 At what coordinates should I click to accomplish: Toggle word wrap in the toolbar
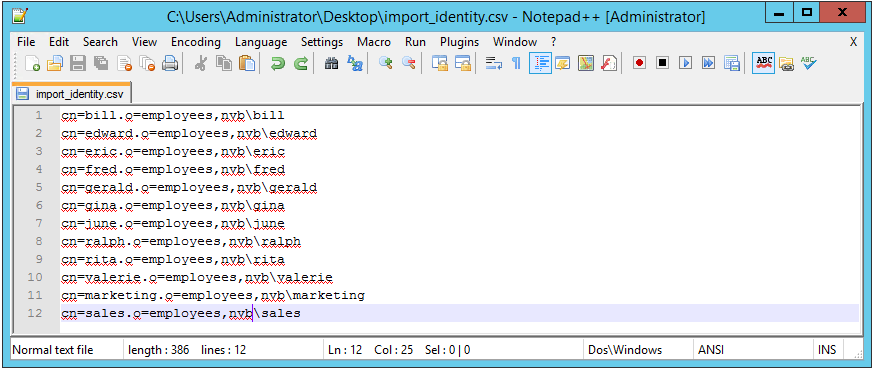tap(493, 63)
